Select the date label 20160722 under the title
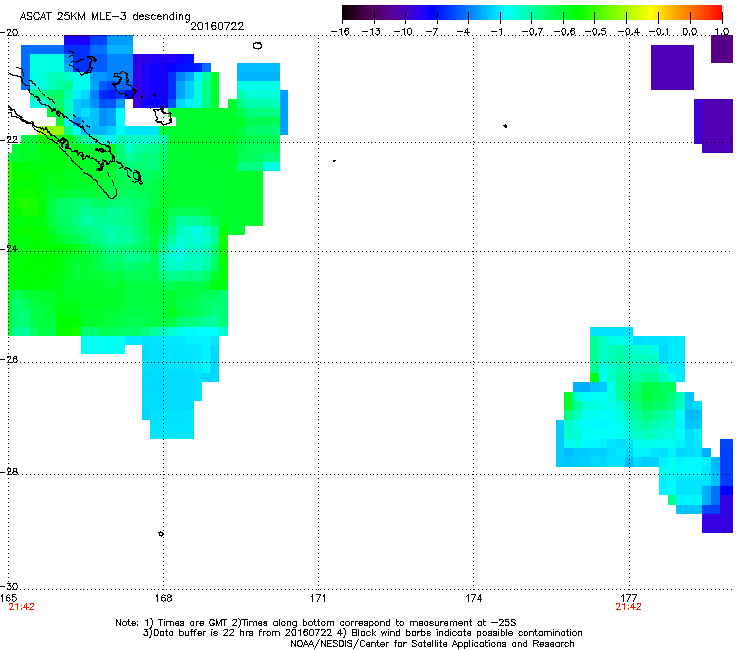Image resolution: width=740 pixels, height=650 pixels. tap(217, 26)
